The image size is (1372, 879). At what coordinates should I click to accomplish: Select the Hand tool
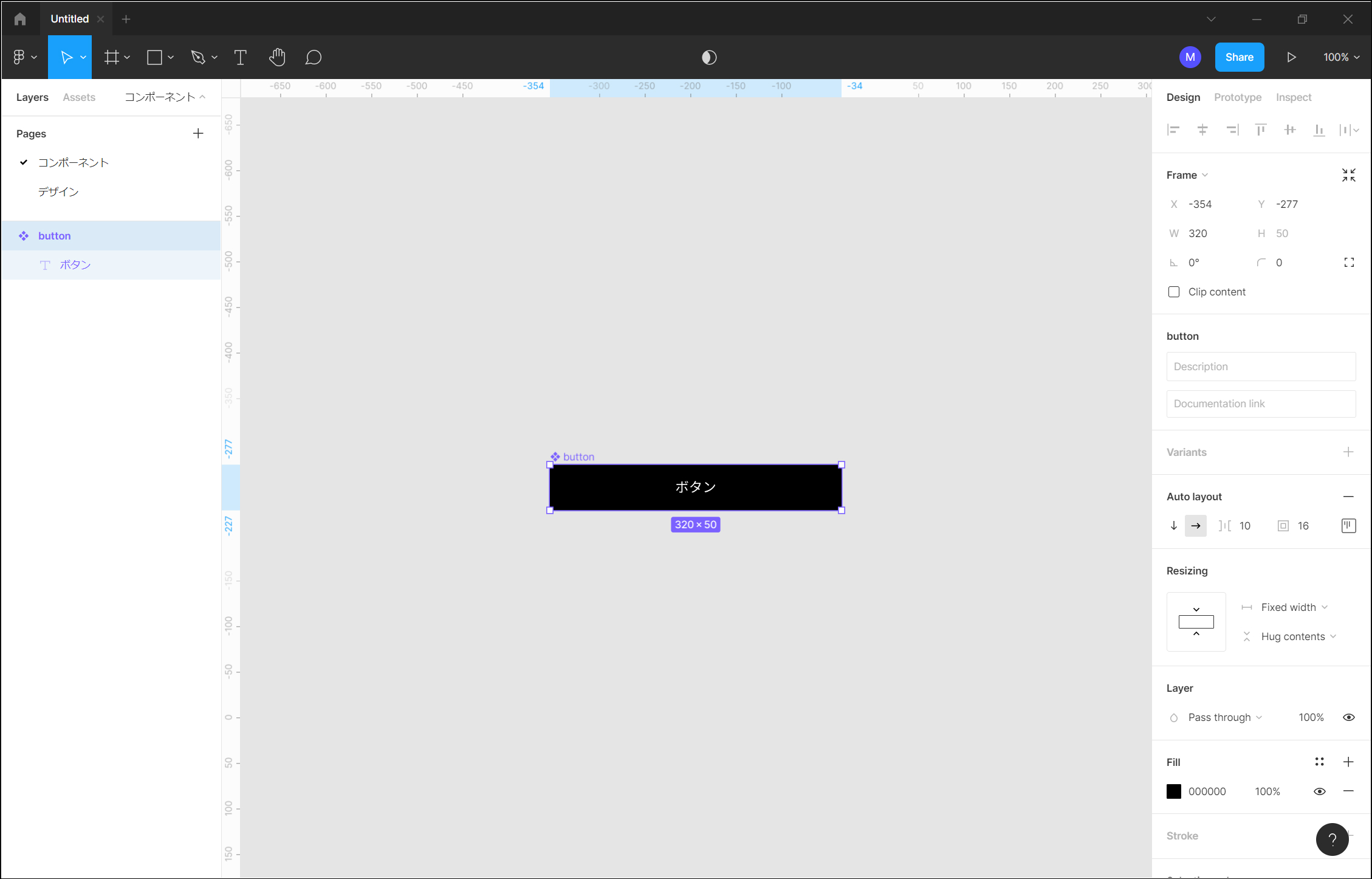[277, 57]
